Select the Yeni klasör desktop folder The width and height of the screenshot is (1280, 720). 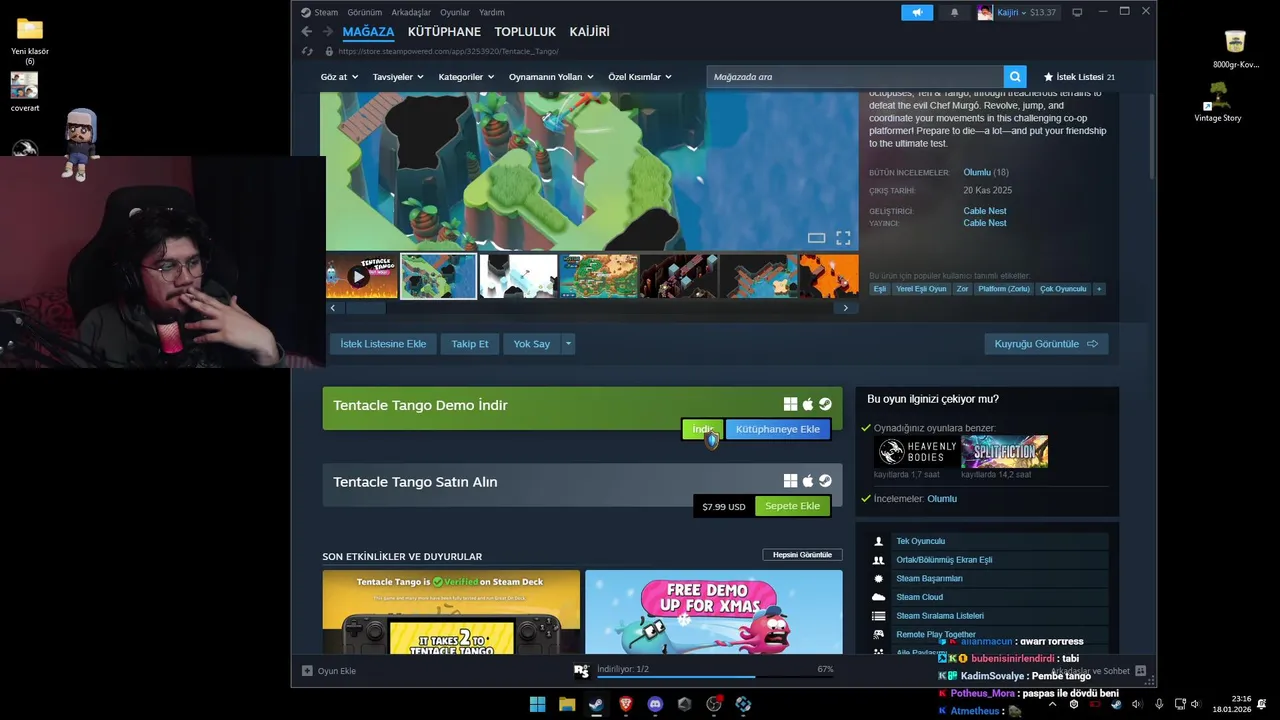pos(30,40)
